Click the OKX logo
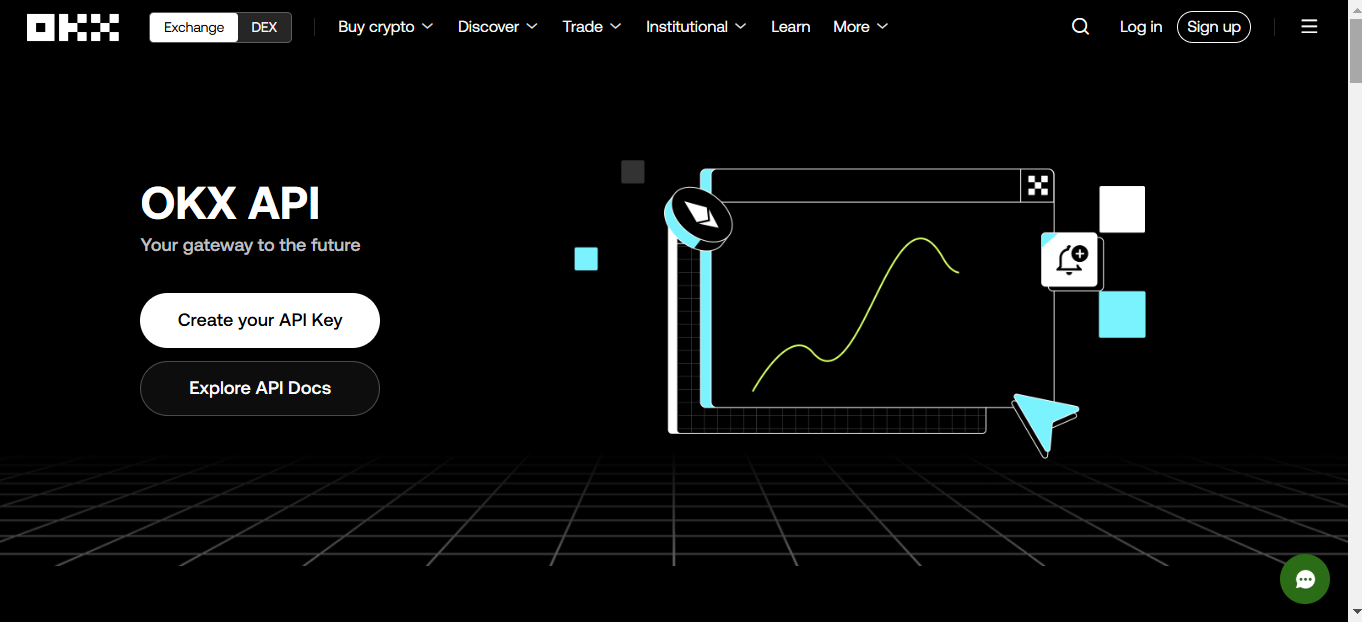Screen dimensions: 1362x622 (x=73, y=27)
